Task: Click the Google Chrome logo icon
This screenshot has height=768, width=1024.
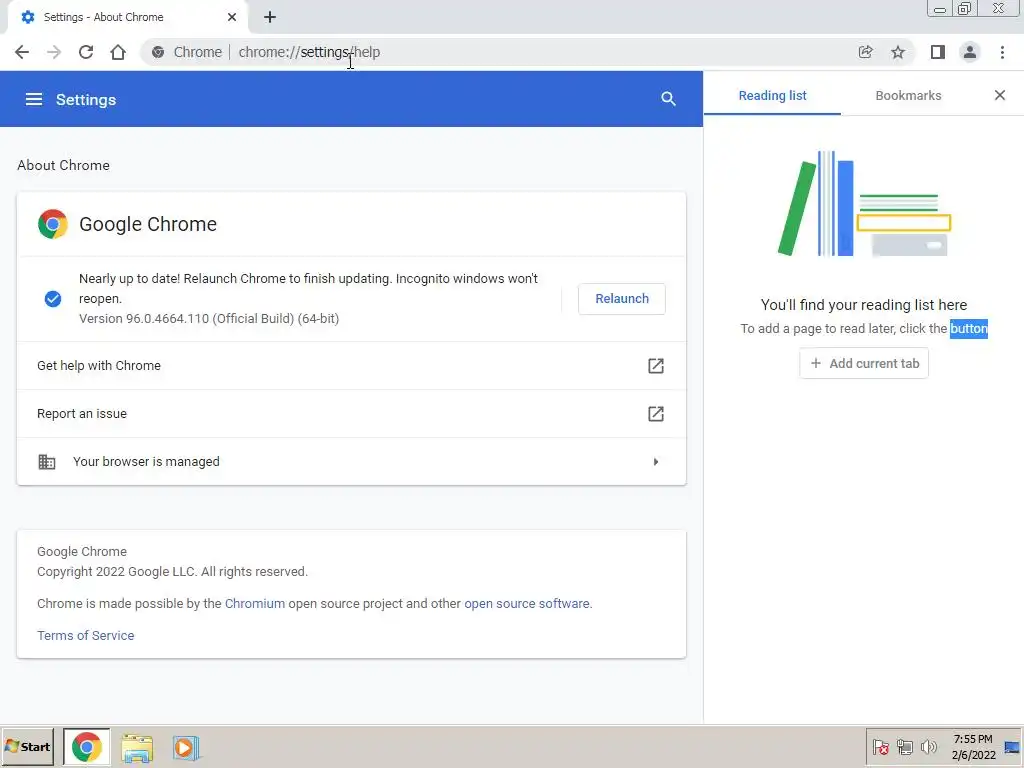Action: (53, 224)
